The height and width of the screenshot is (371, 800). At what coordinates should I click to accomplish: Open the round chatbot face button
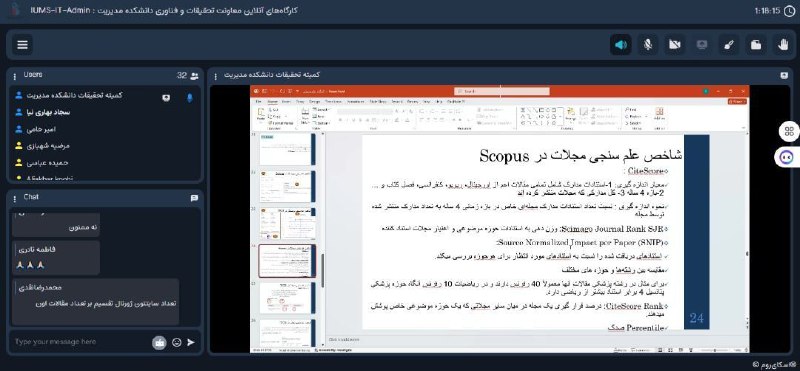click(789, 157)
